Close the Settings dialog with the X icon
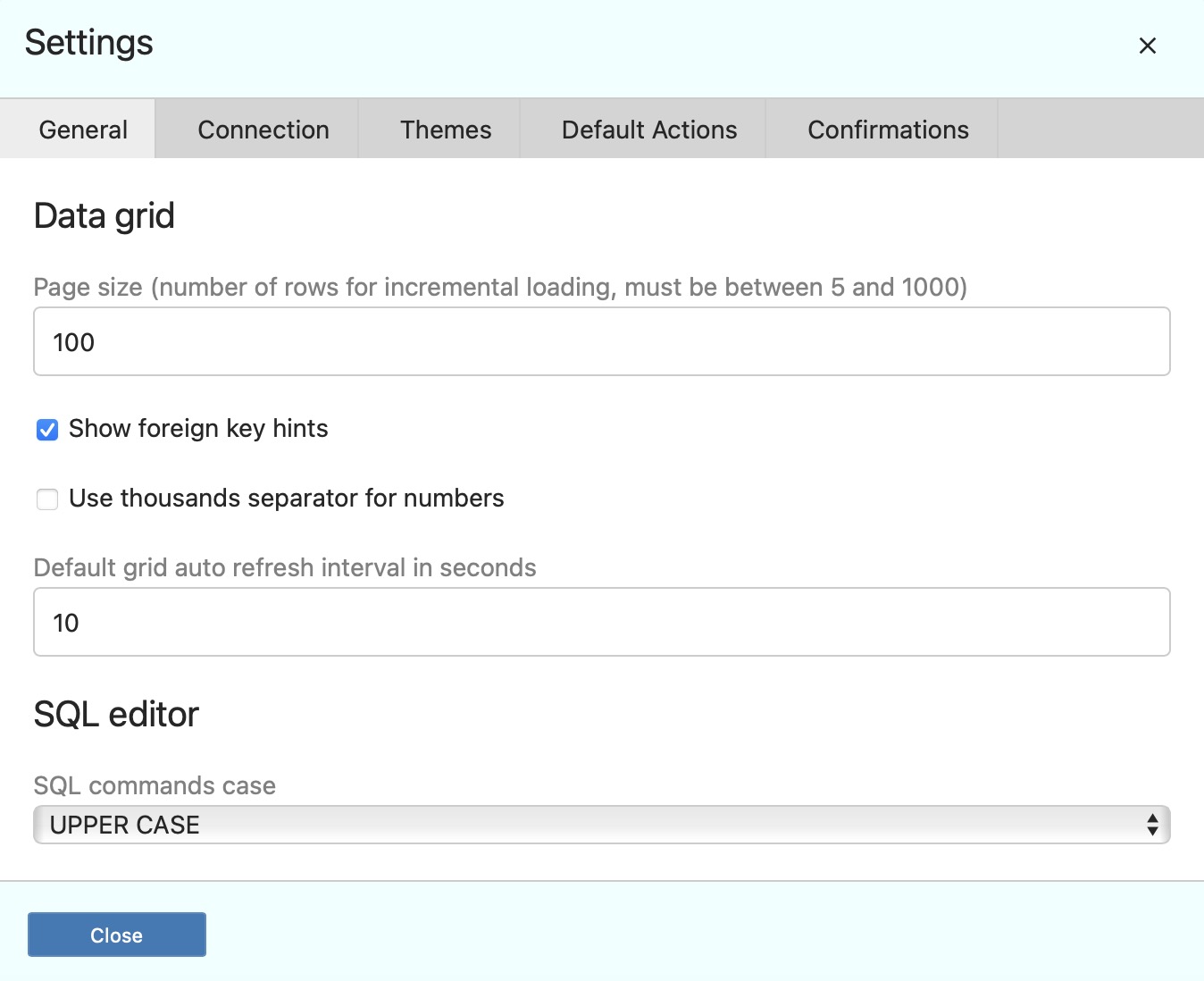Viewport: 1204px width, 981px height. click(1148, 46)
